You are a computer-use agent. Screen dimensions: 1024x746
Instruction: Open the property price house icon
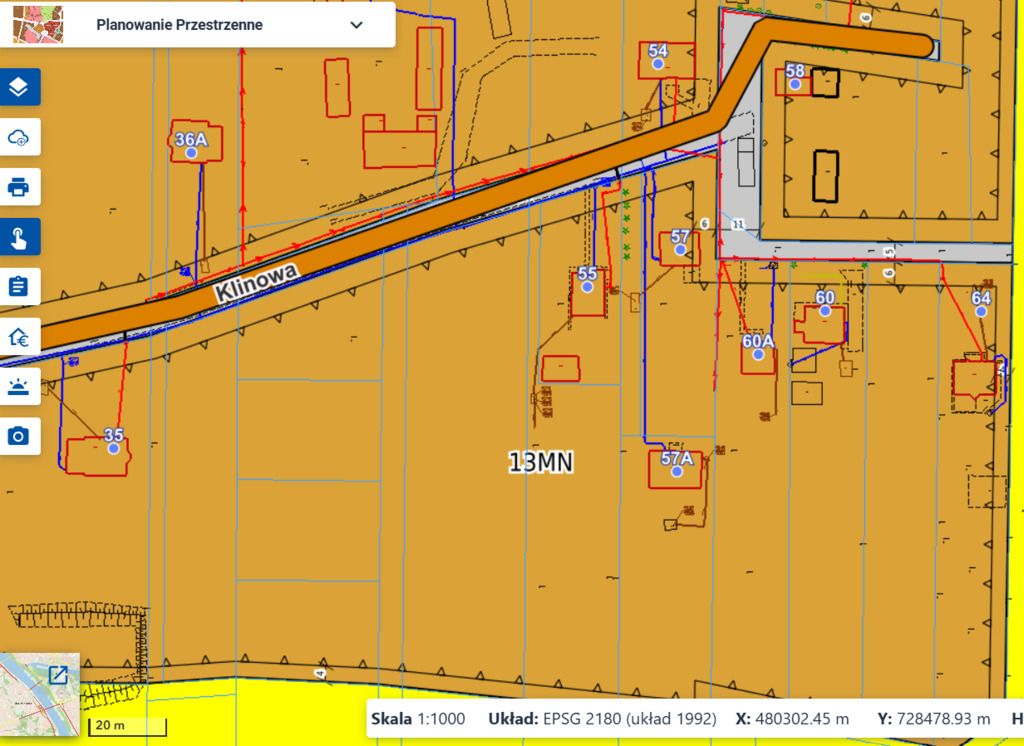tap(19, 336)
